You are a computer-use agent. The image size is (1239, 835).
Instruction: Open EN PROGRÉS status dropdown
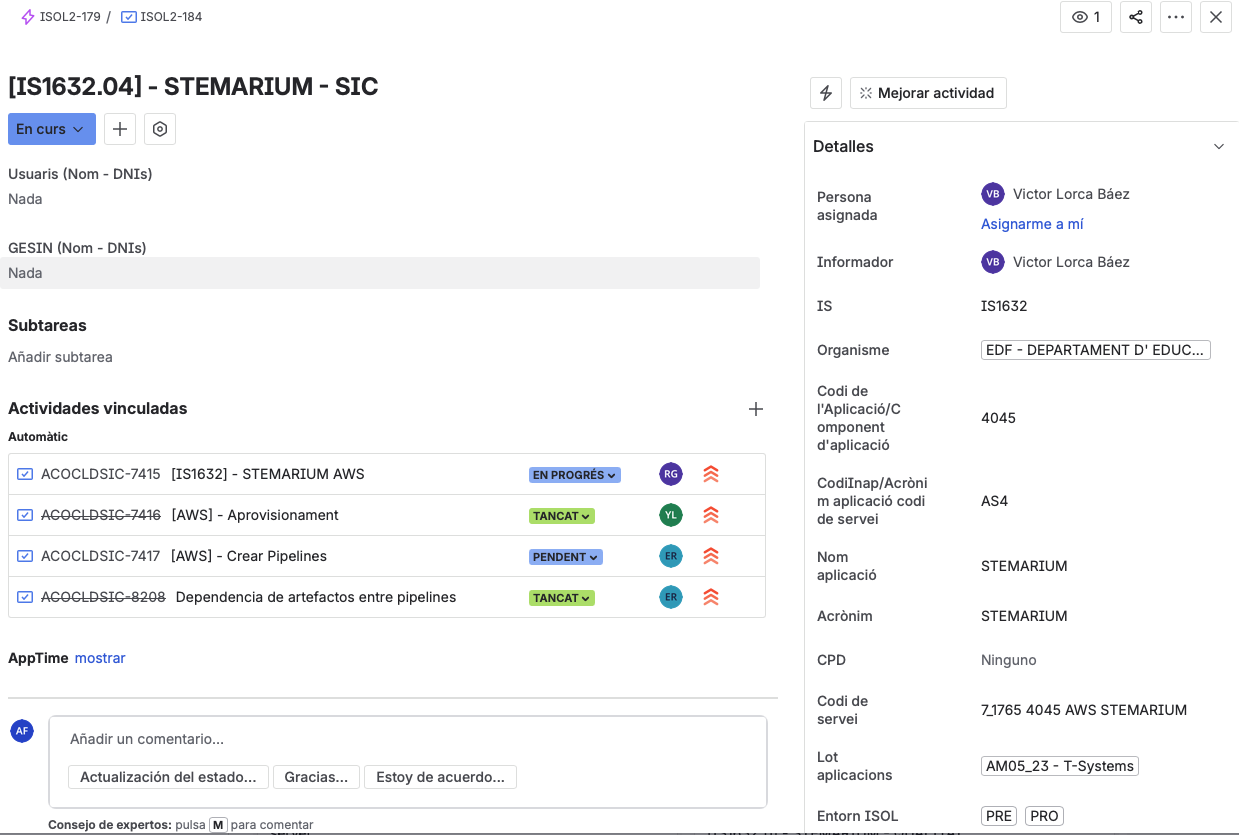tap(574, 475)
